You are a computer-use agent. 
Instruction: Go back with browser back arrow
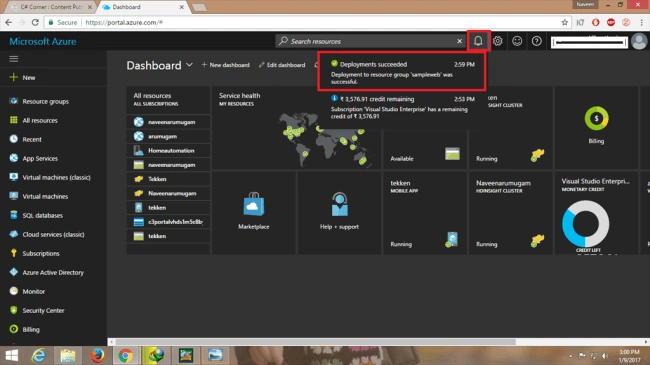[9, 22]
